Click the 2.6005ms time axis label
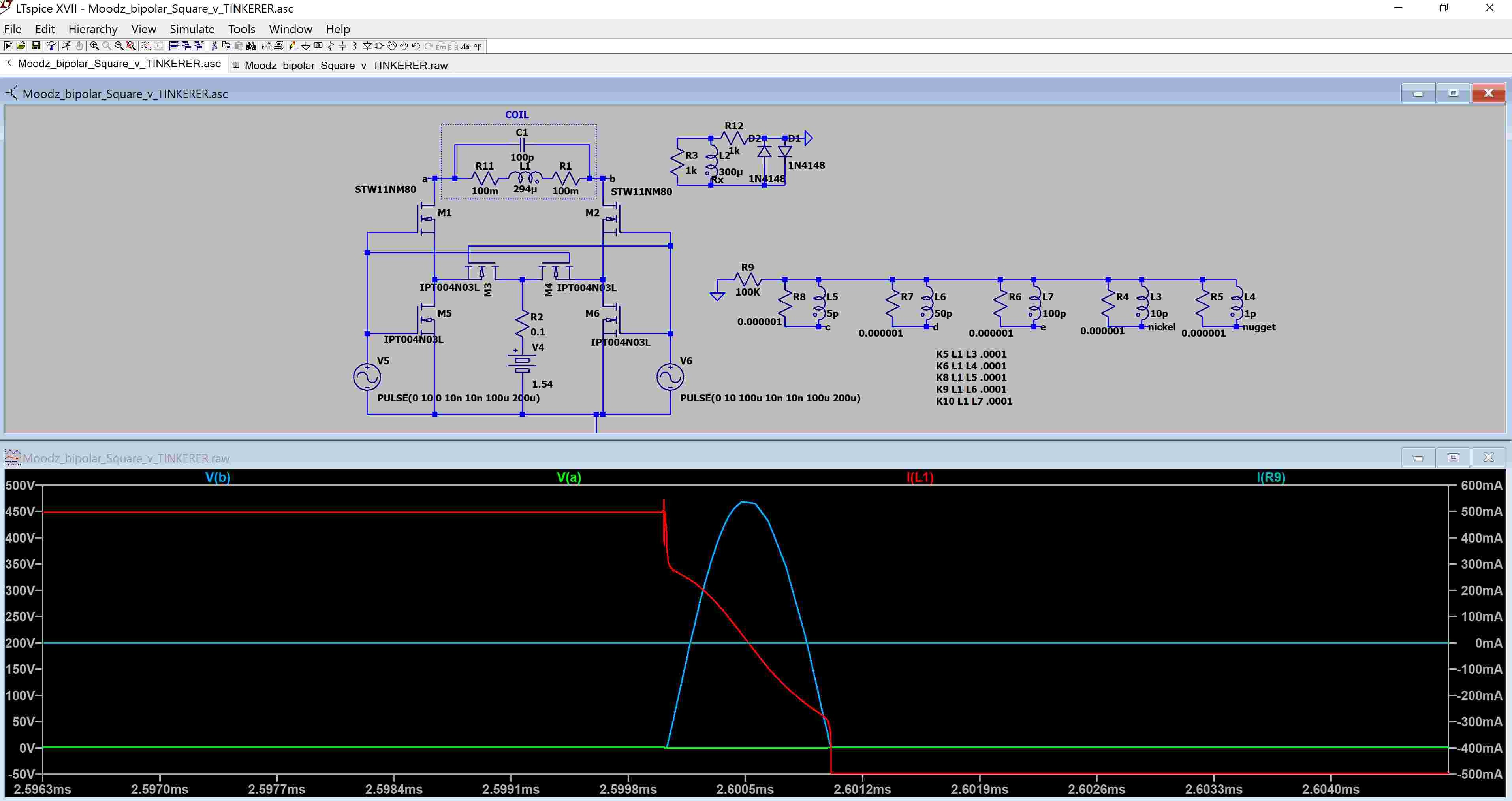The image size is (1512, 801). point(745,789)
